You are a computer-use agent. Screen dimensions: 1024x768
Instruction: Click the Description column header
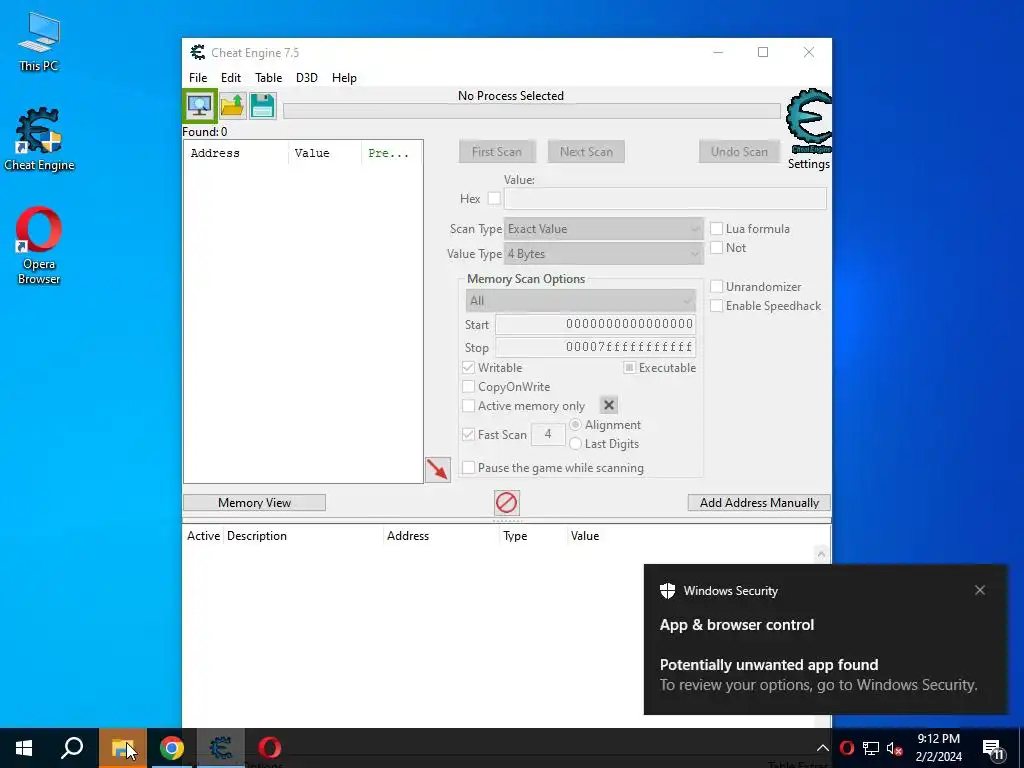(257, 536)
